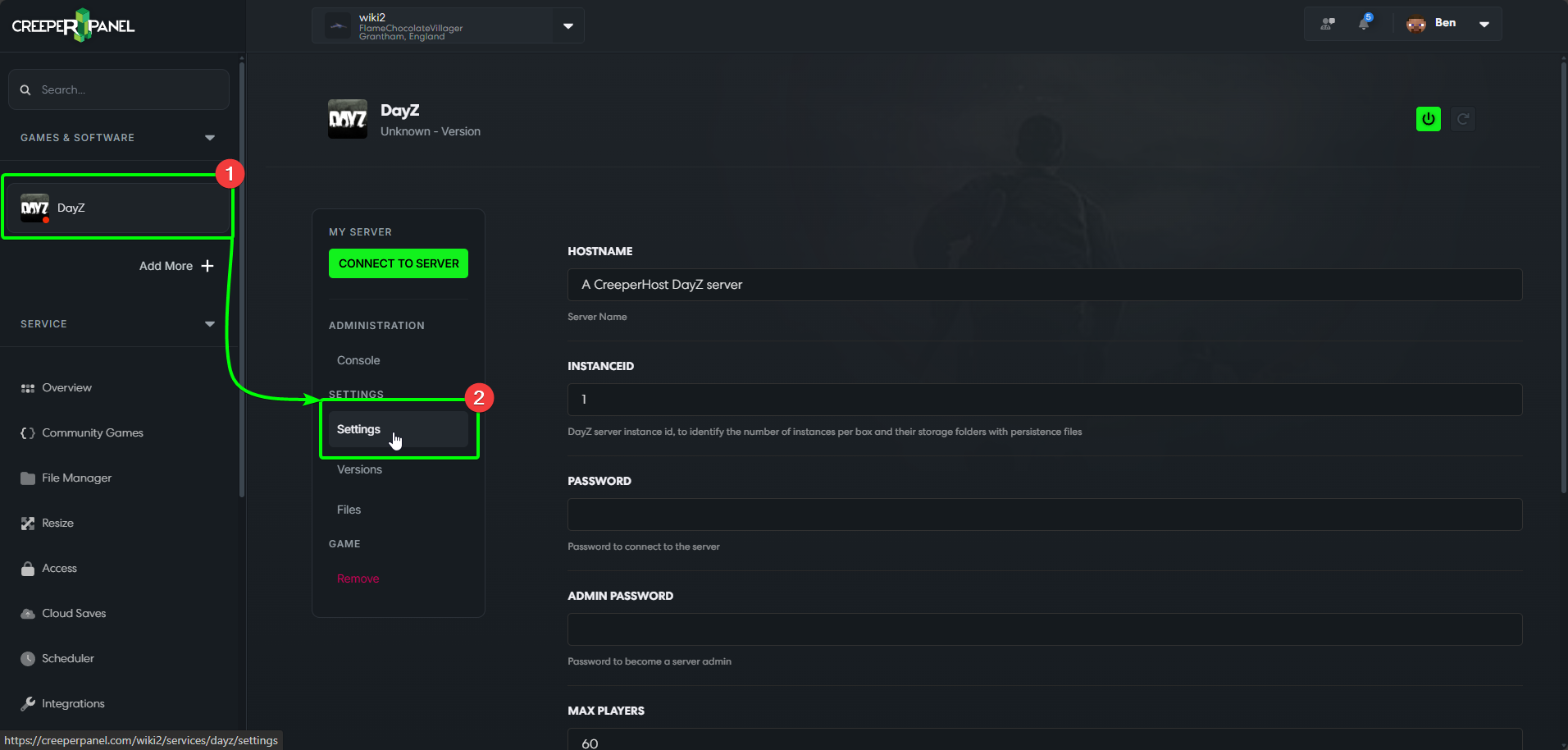The image size is (1568, 750).
Task: Open the Resize service page
Action: coord(57,524)
